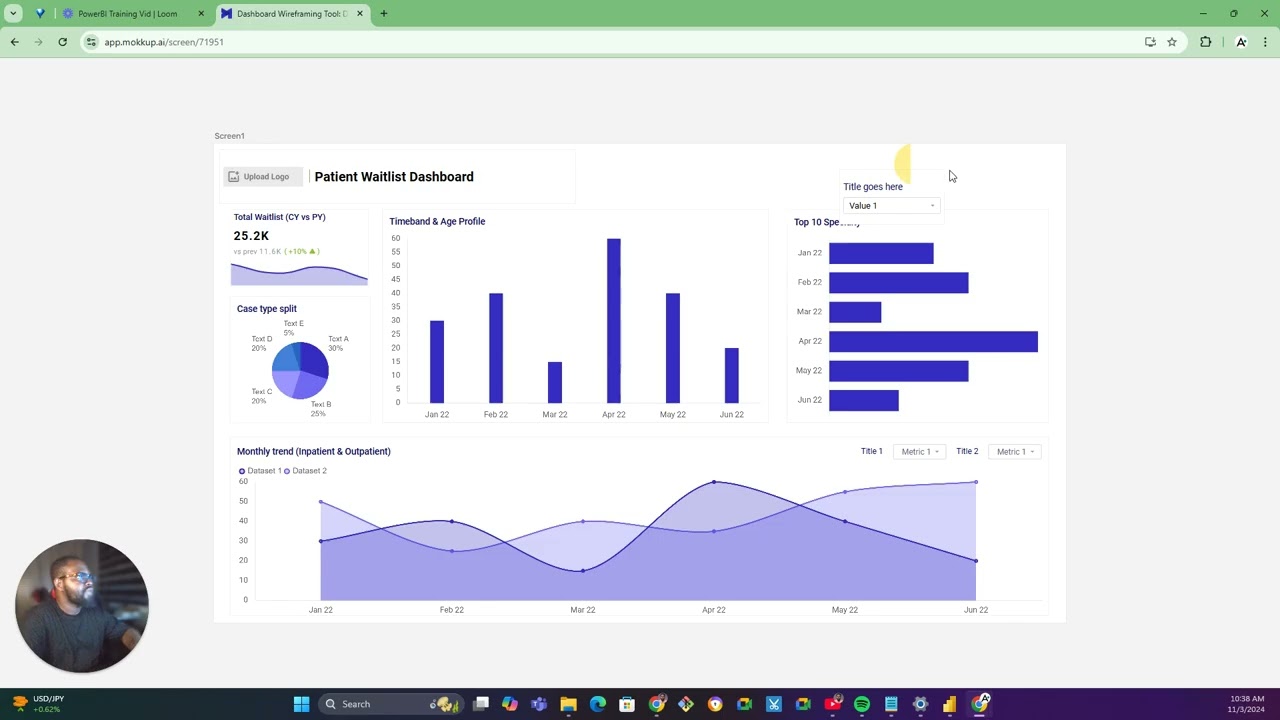Close the PowerBI Training Vid tab
The image size is (1280, 720).
click(x=201, y=14)
